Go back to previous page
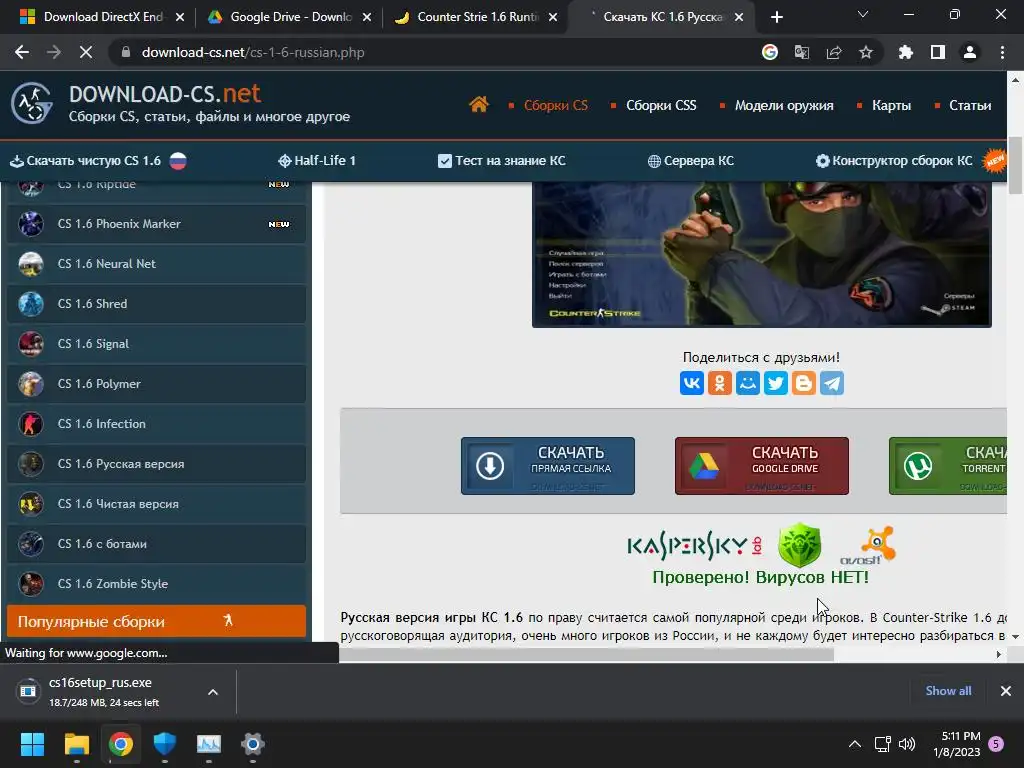 pos(22,52)
